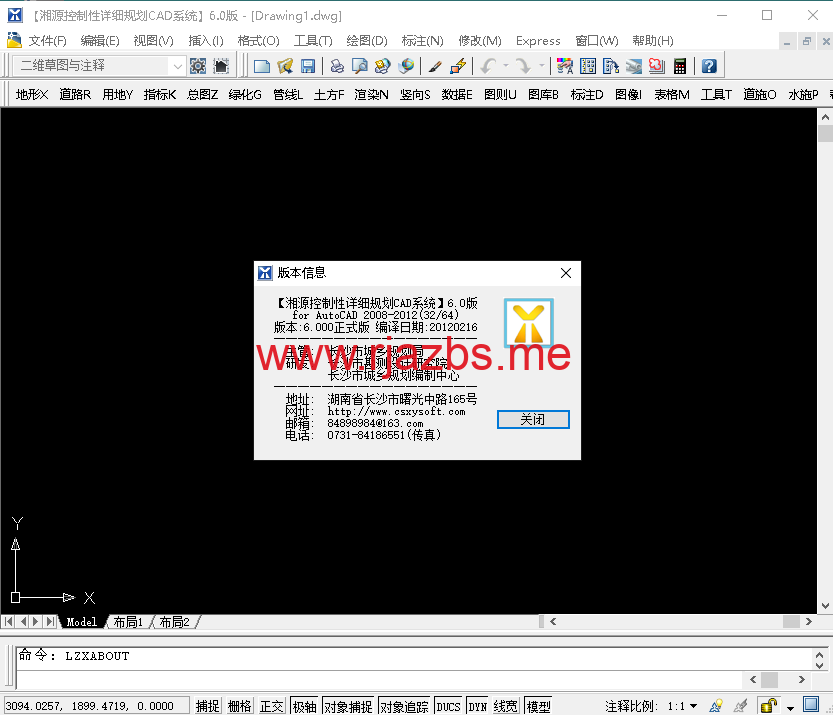This screenshot has width=833, height=715.
Task: Toggle 对象捕捉 object snap
Action: pos(348,706)
